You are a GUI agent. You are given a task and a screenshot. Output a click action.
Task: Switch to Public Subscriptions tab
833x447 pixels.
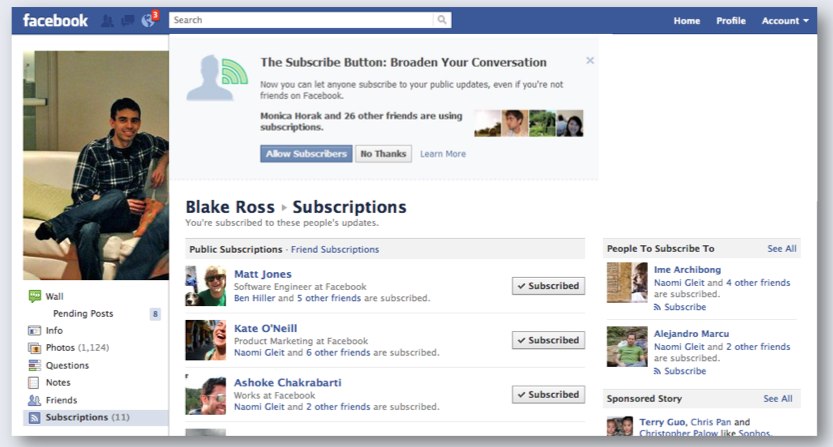click(x=235, y=249)
